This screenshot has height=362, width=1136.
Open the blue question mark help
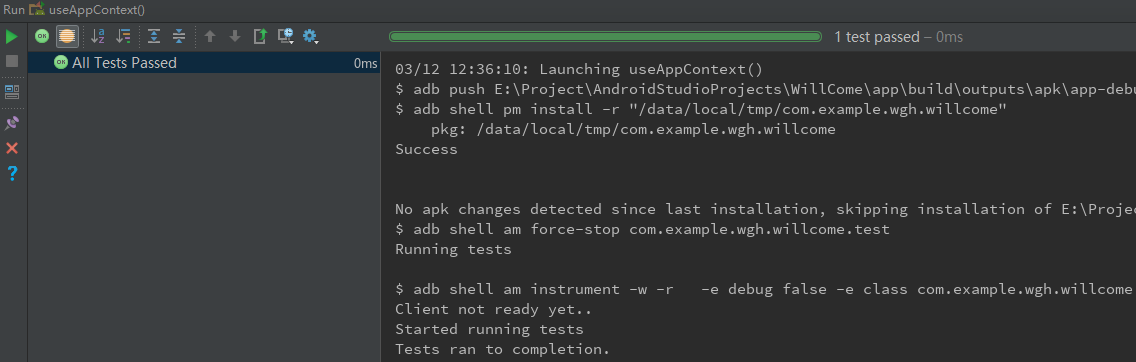click(x=12, y=173)
